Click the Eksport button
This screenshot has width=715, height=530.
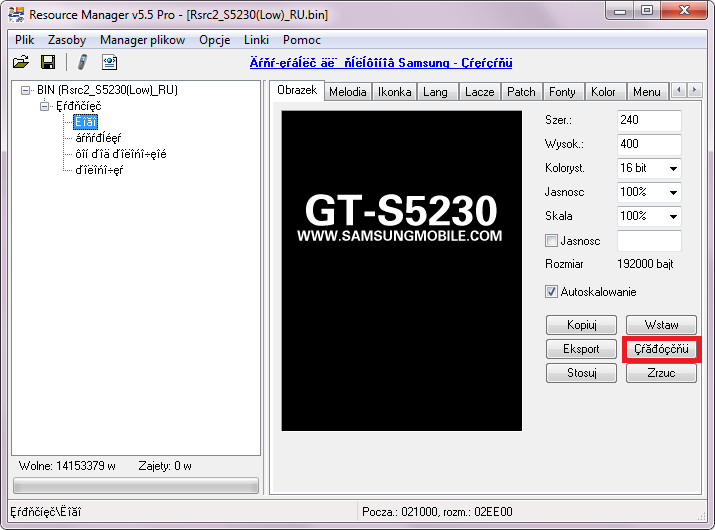(x=581, y=349)
